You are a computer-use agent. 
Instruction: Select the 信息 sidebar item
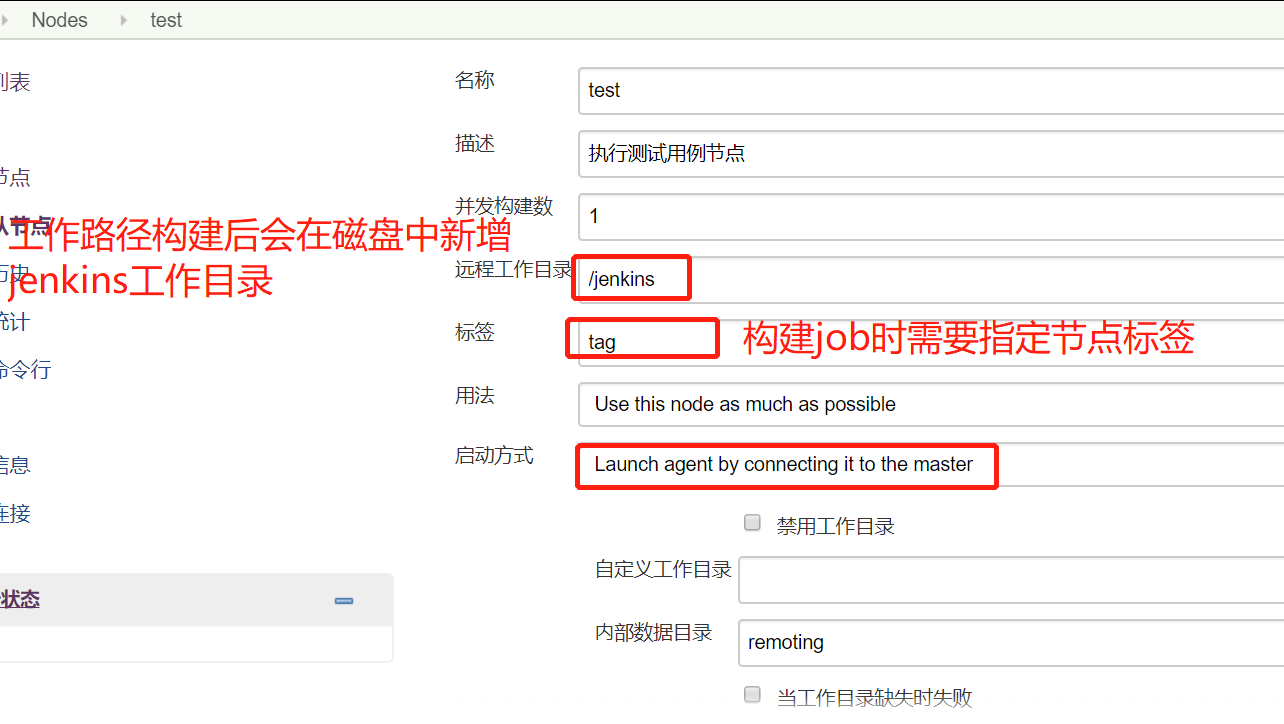pyautogui.click(x=15, y=465)
